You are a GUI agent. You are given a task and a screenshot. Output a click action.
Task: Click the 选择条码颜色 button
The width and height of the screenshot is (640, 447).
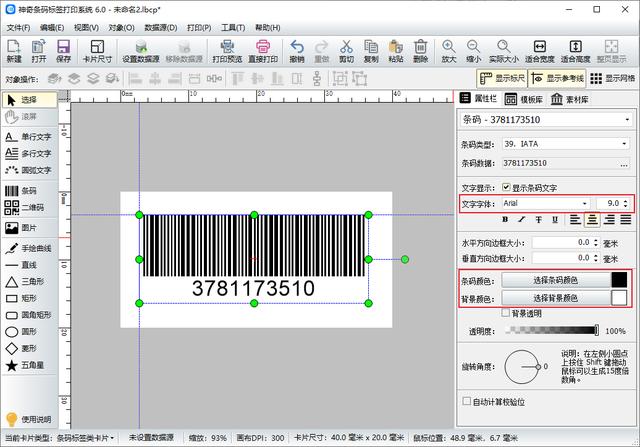(x=555, y=280)
